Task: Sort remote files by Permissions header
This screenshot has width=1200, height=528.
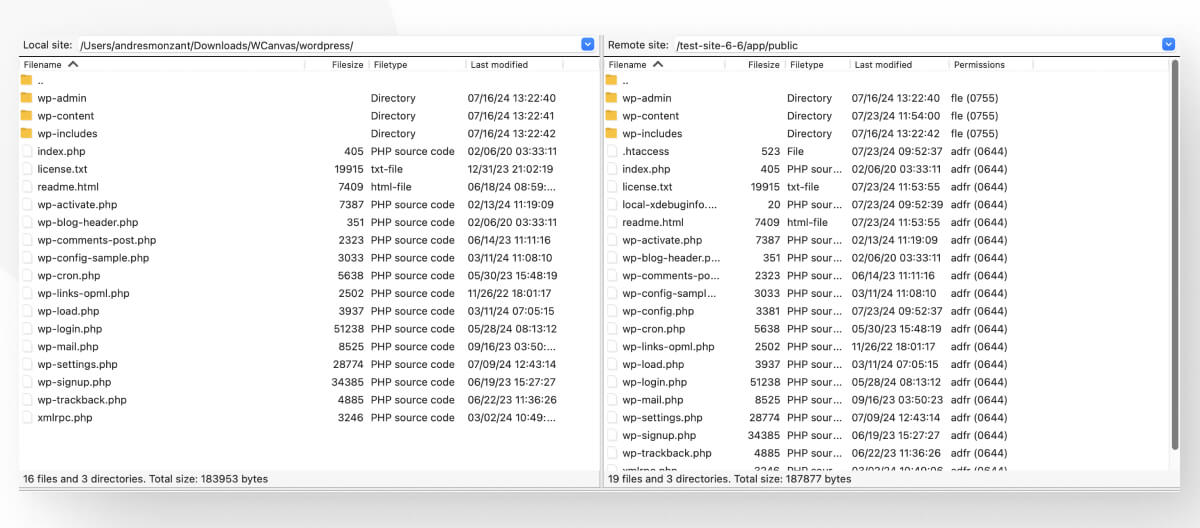Action: pyautogui.click(x=979, y=65)
